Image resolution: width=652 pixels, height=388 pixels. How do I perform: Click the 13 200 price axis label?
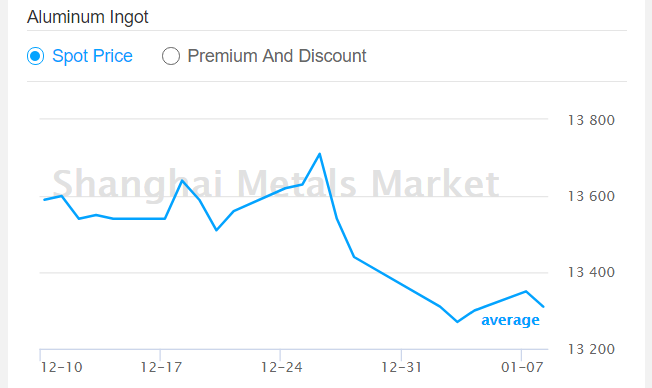[591, 349]
